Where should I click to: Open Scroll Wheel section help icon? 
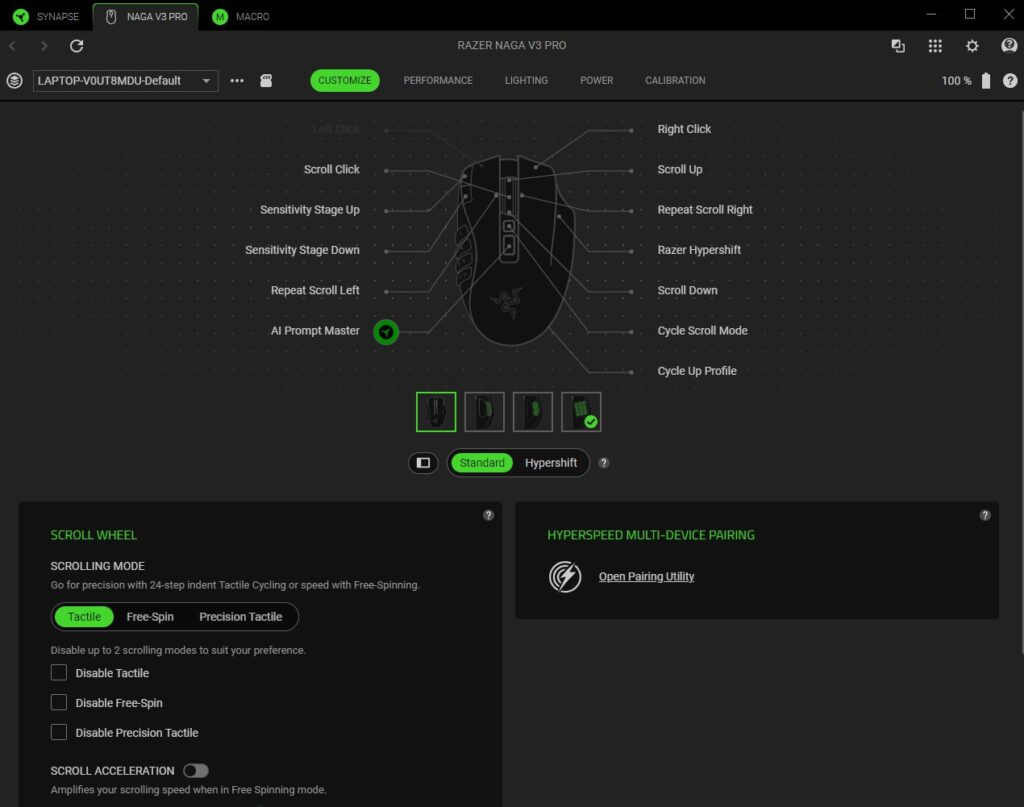point(488,515)
